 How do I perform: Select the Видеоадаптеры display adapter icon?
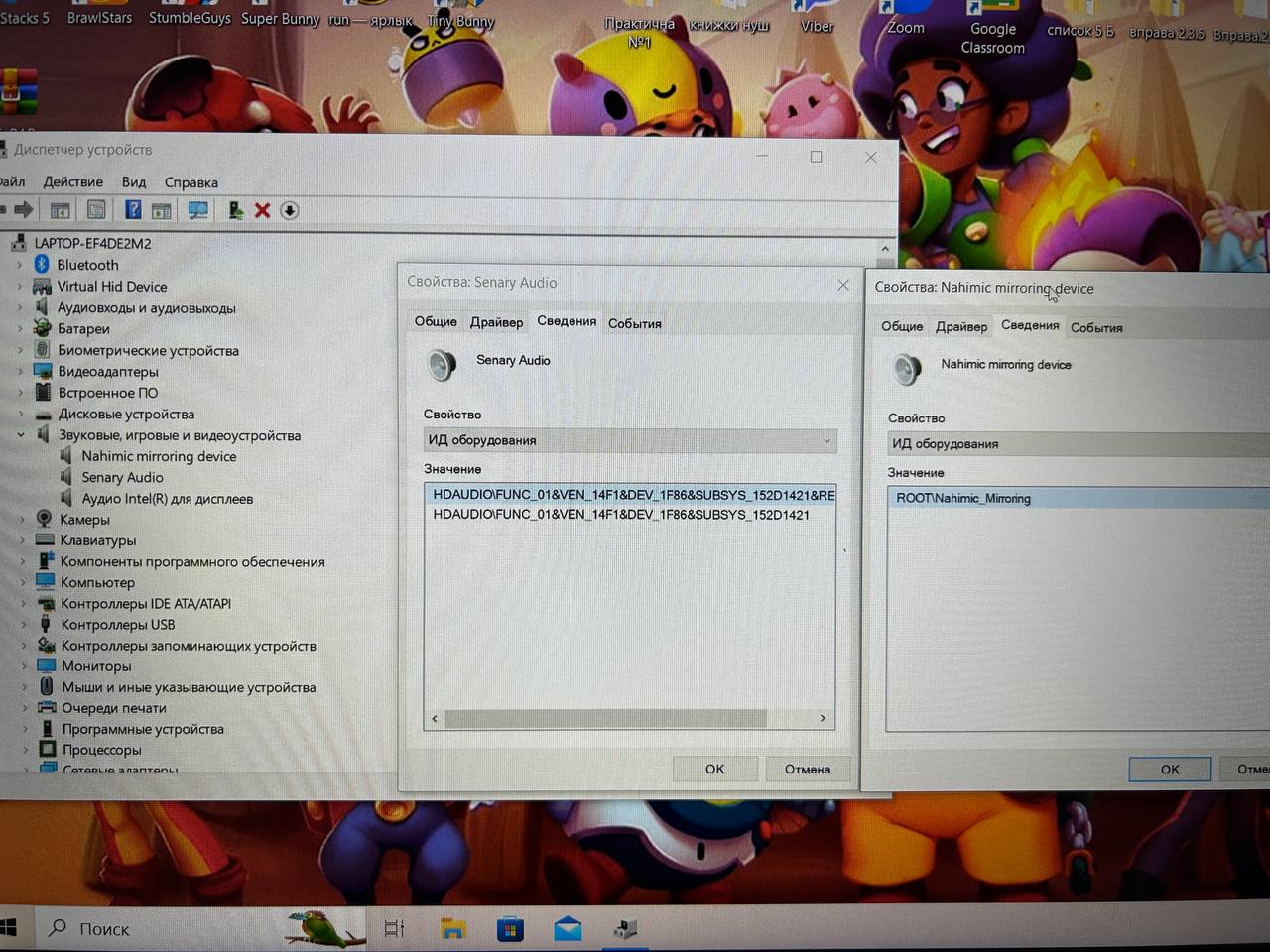[x=43, y=371]
